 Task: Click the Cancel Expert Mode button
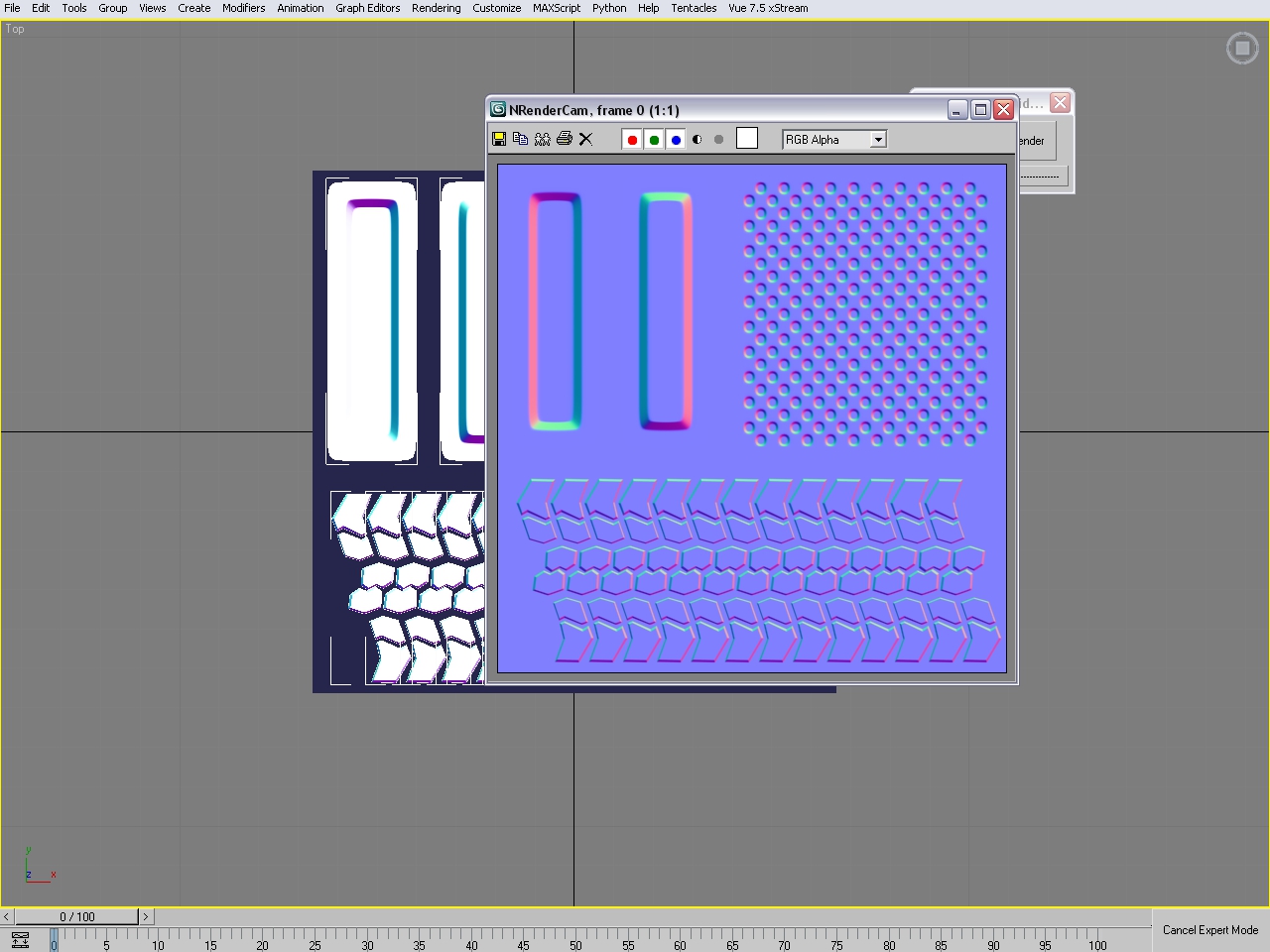tap(1209, 930)
